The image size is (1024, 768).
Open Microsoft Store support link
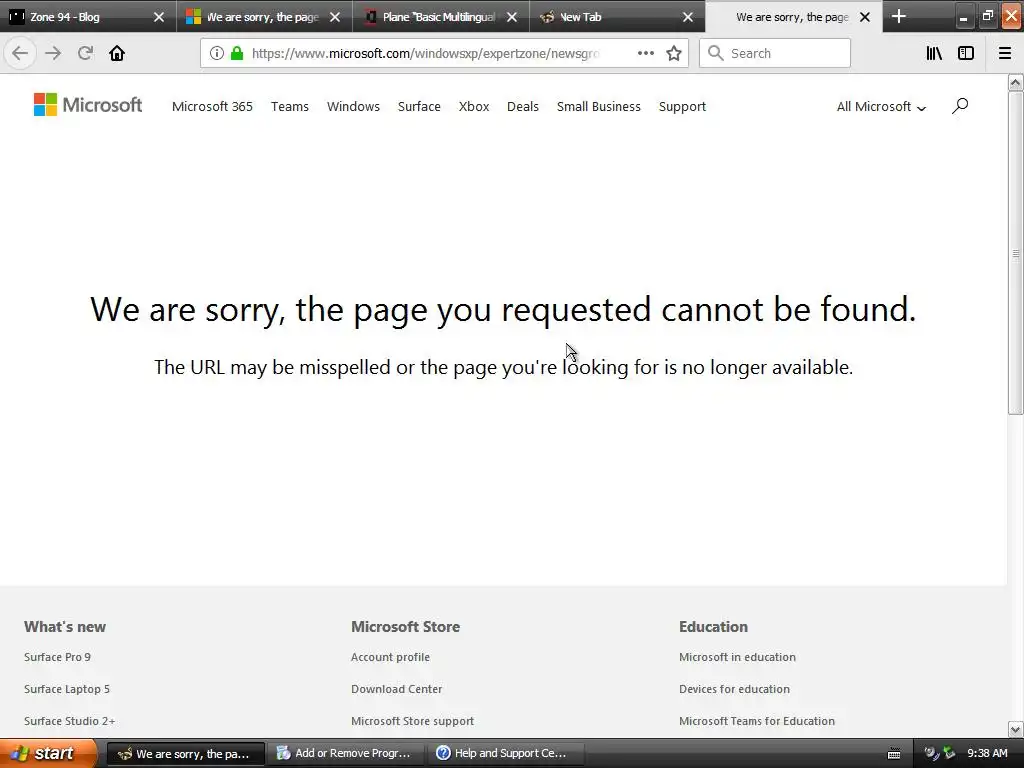click(x=413, y=721)
